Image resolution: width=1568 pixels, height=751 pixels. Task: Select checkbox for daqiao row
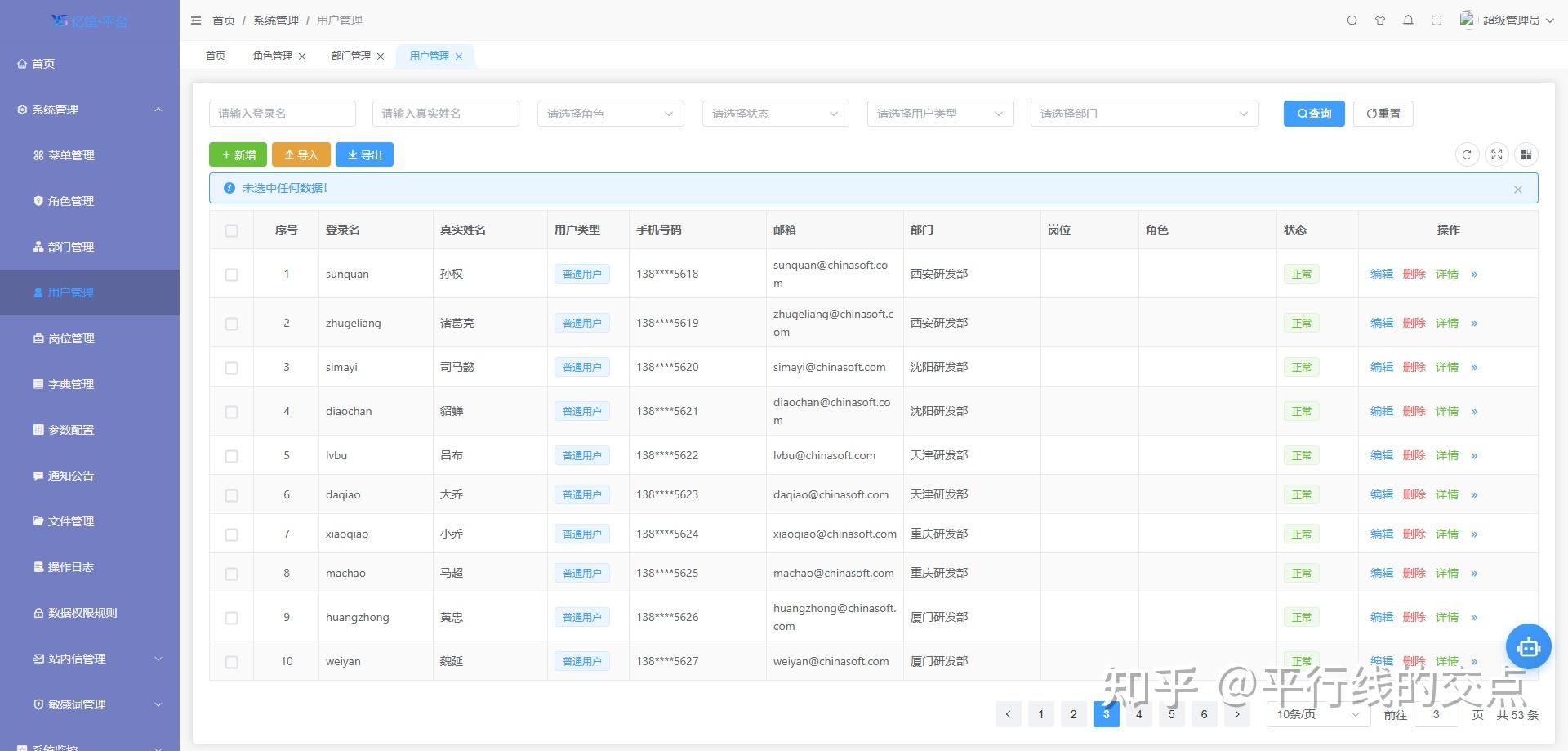231,495
